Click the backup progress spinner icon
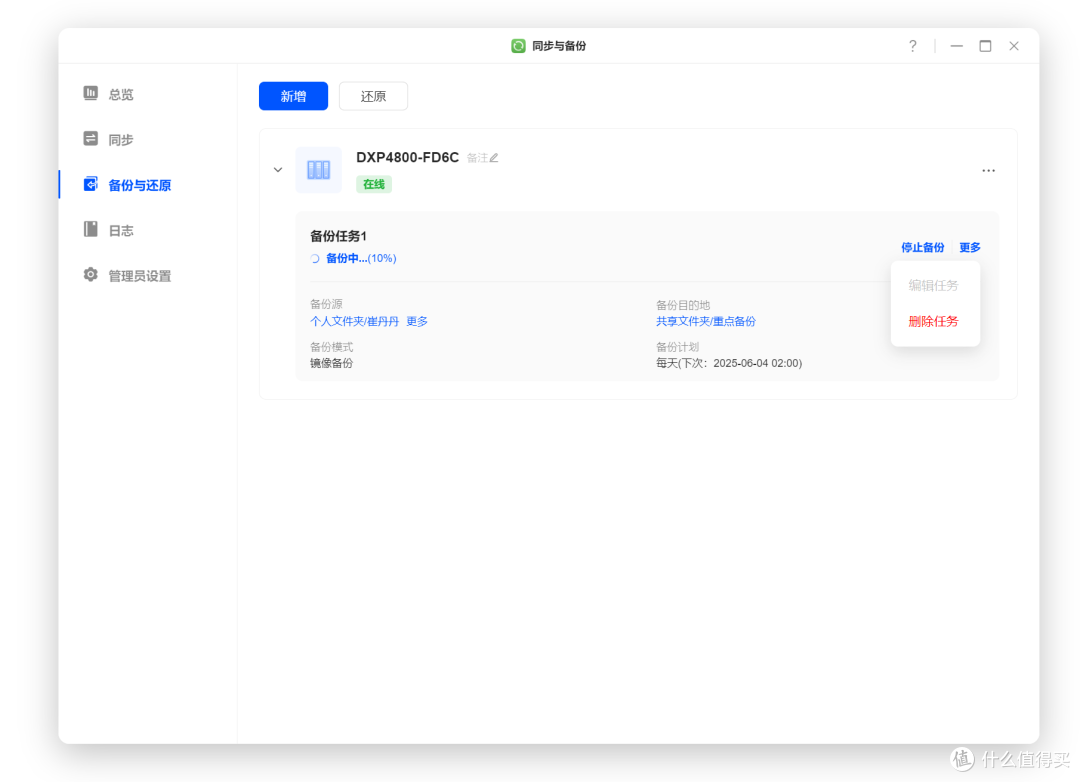This screenshot has height=782, width=1080. pos(315,258)
